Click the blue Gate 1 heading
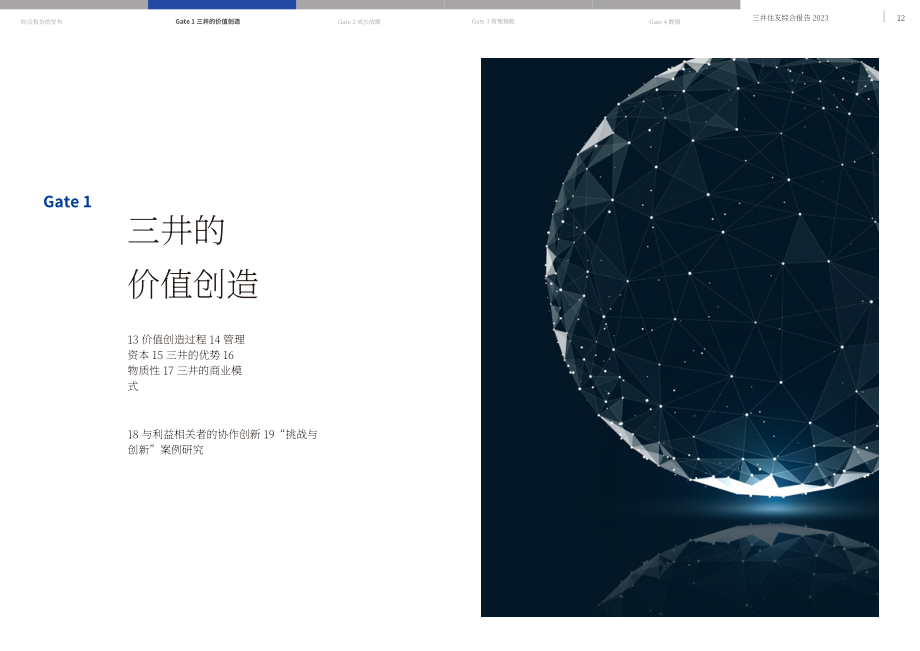This screenshot has height=651, width=920. tap(67, 202)
